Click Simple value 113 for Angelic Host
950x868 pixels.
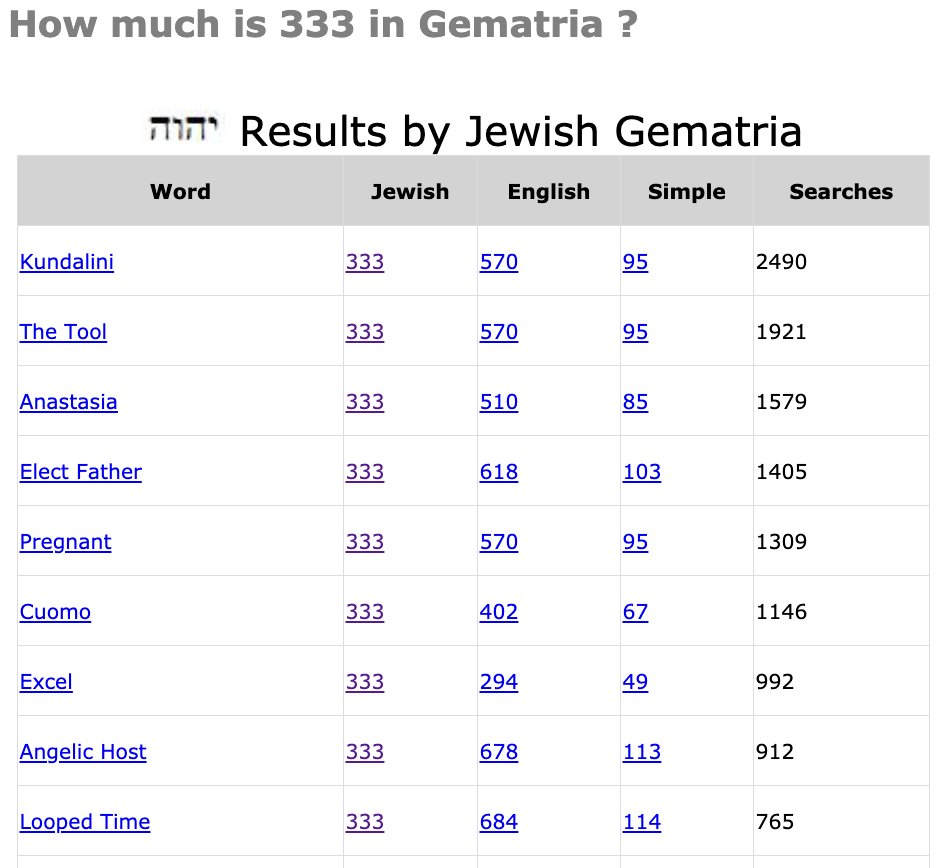point(642,752)
